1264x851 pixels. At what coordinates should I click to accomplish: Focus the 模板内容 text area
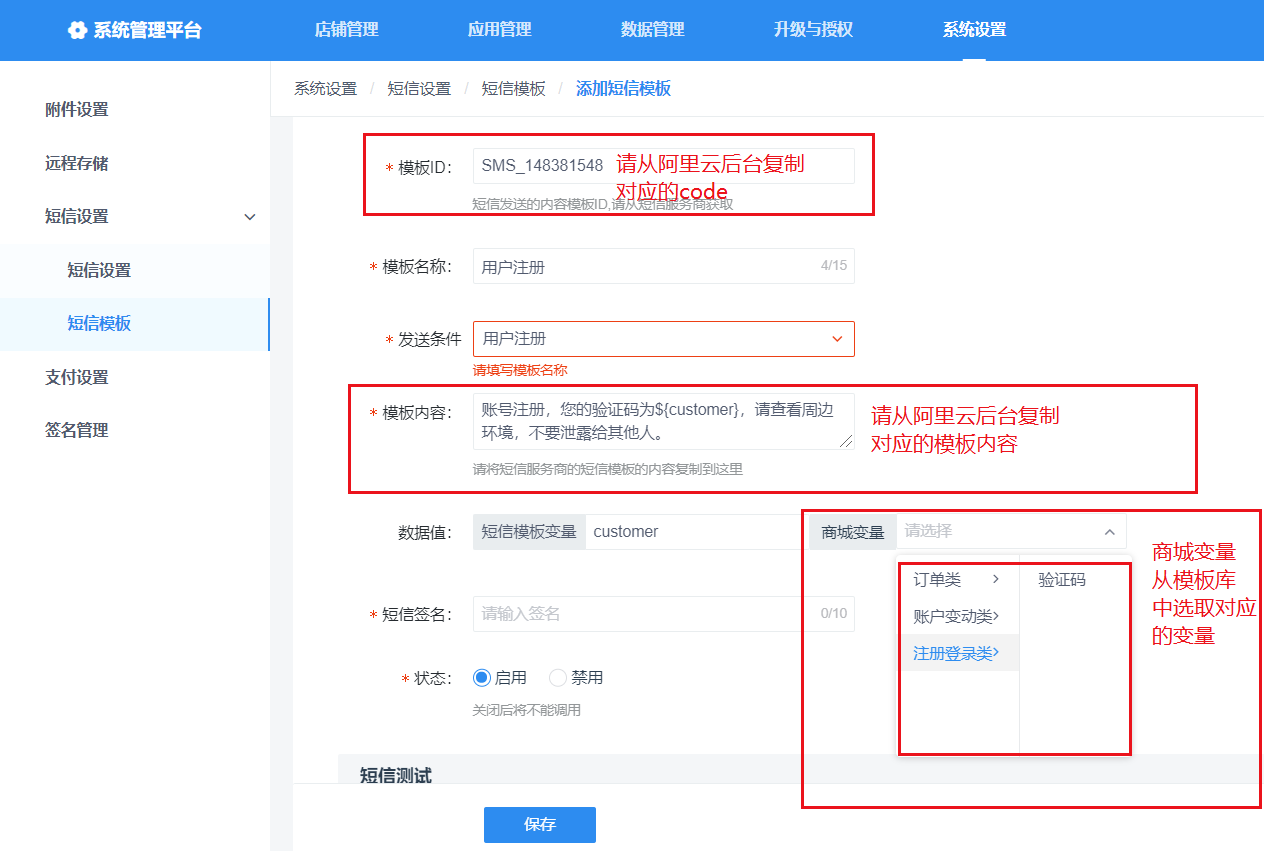coord(663,421)
